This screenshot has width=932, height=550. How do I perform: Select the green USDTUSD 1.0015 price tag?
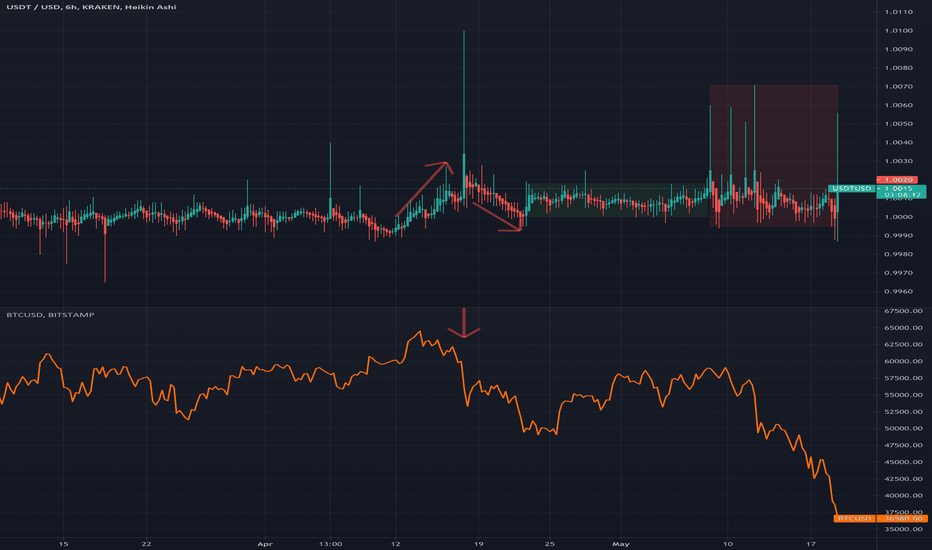[877, 191]
